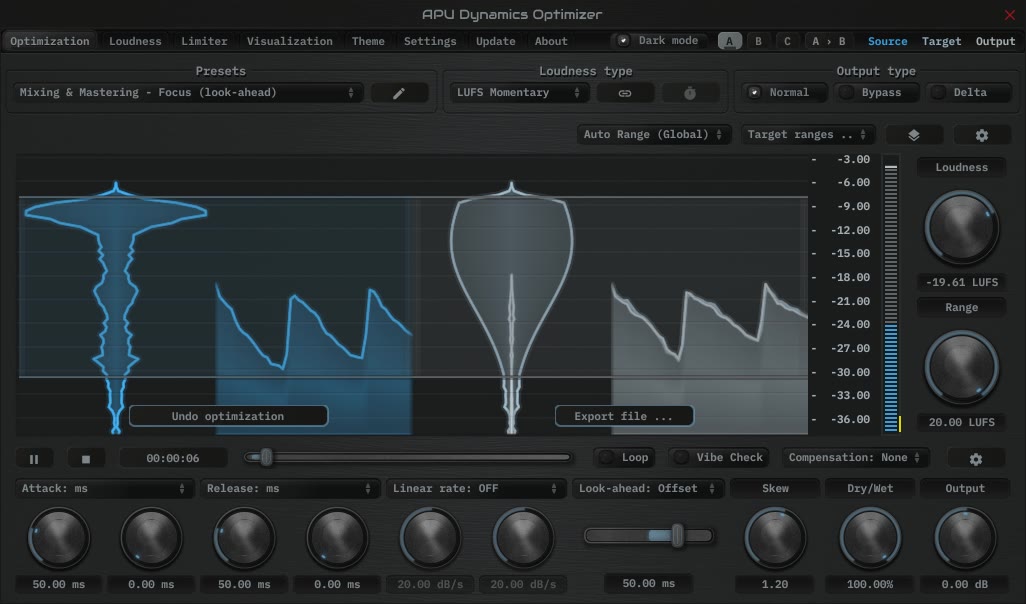Click the -19.61 LUFS value field
Image resolution: width=1026 pixels, height=604 pixels.
pyautogui.click(x=961, y=282)
